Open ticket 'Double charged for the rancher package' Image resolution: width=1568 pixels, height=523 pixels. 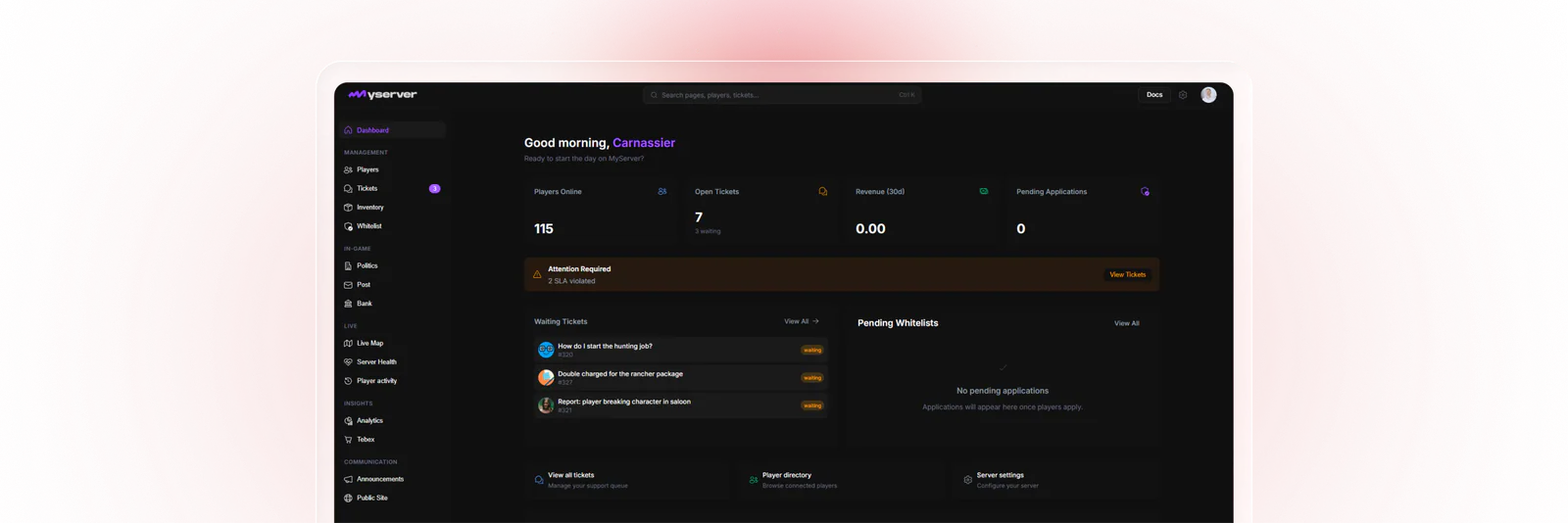point(680,377)
